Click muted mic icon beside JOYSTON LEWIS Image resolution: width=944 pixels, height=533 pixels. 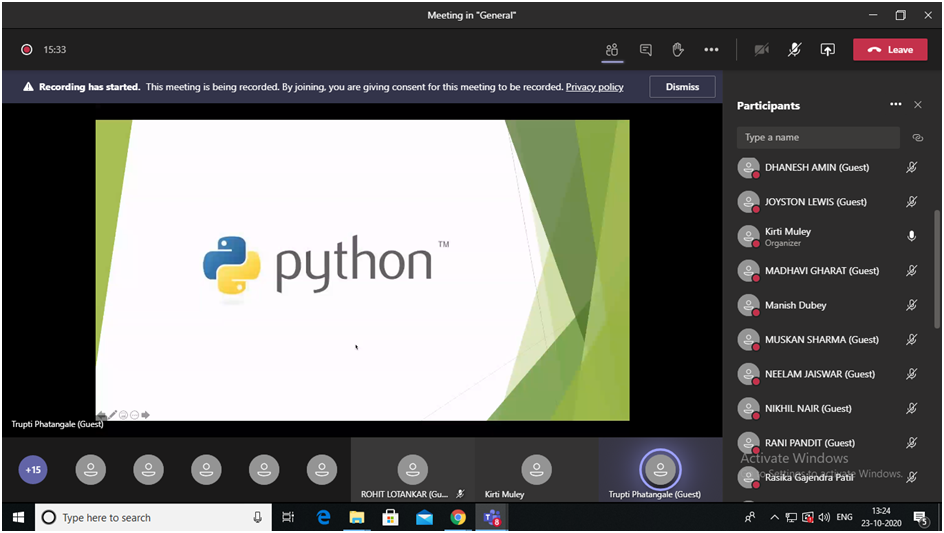[911, 202]
